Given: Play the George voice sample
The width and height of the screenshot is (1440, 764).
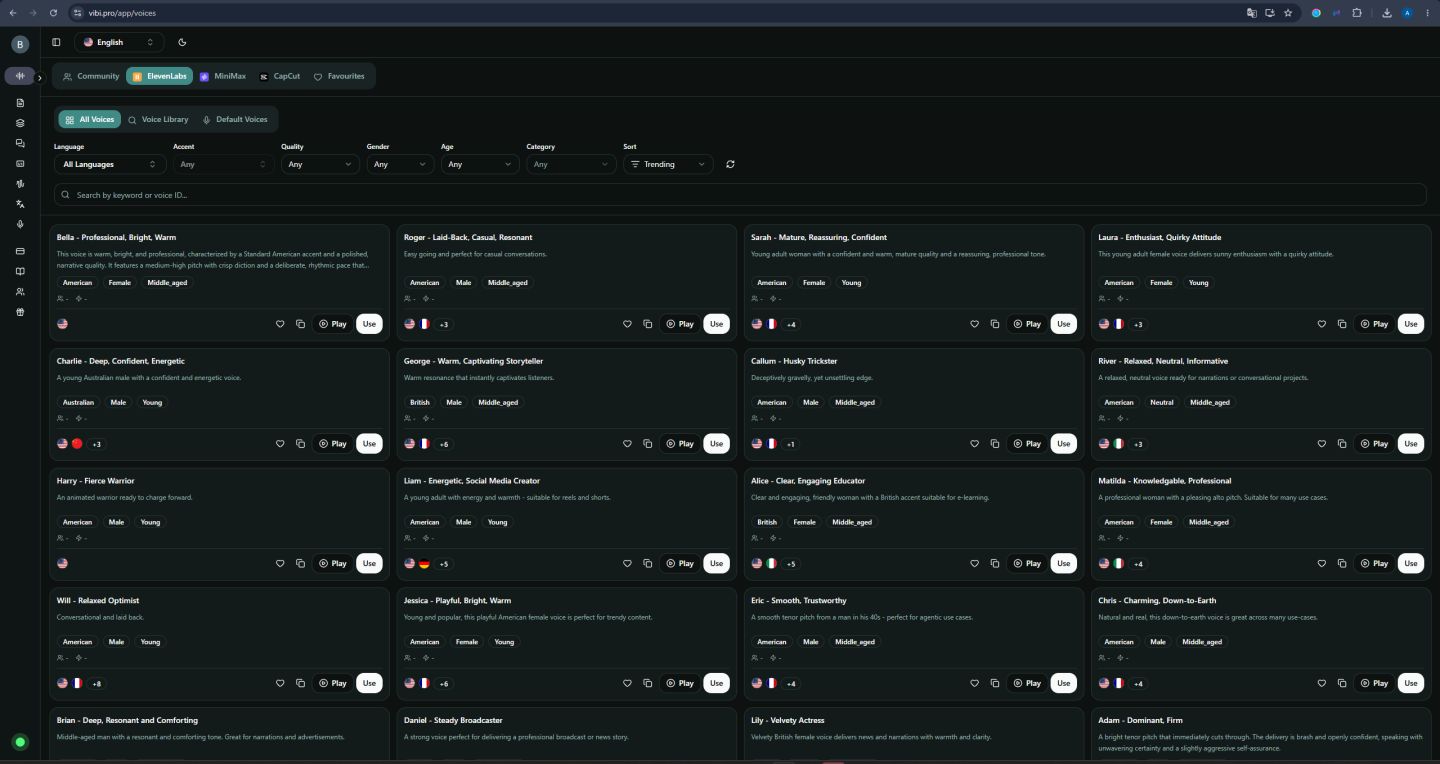Looking at the screenshot, I should point(679,444).
